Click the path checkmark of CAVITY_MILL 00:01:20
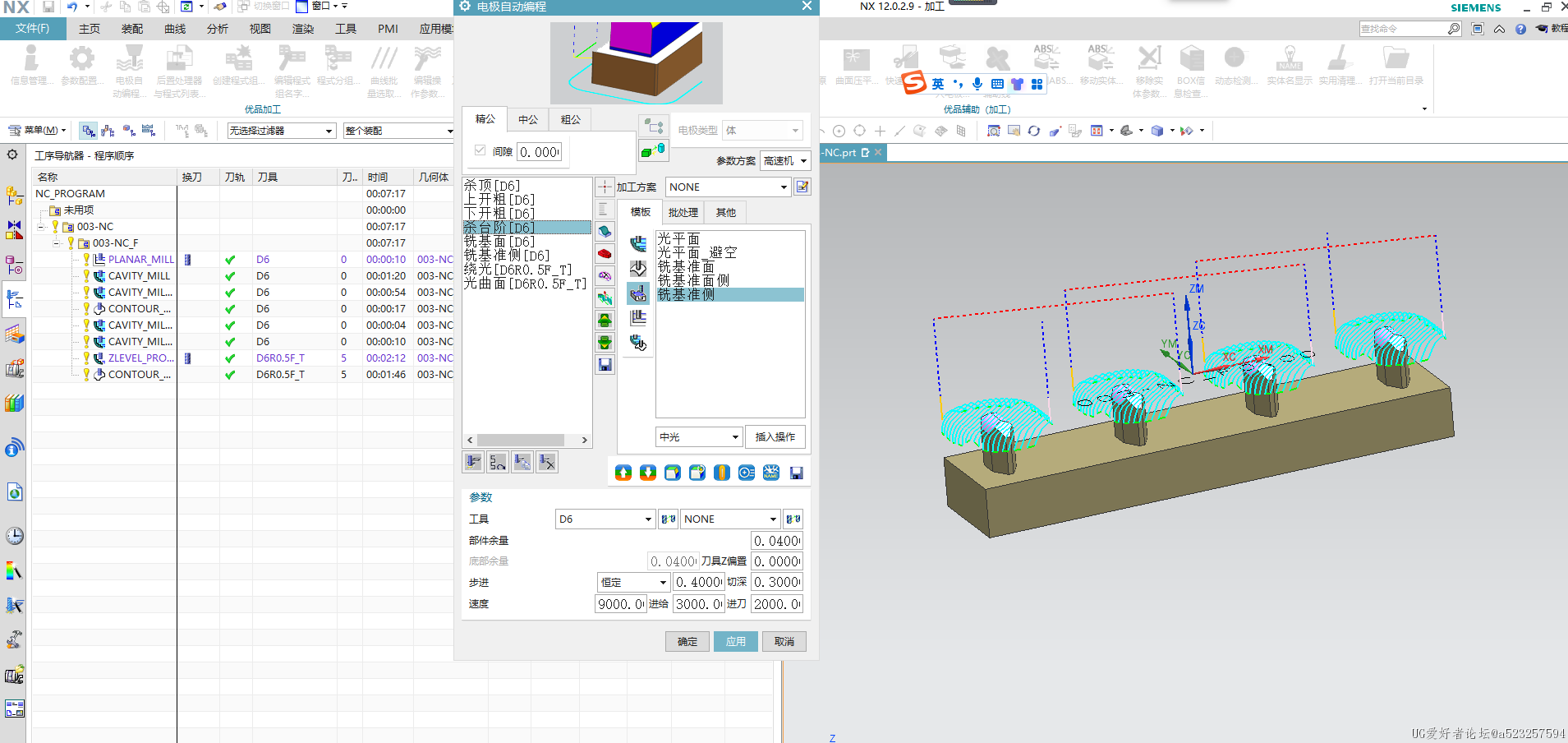Viewport: 1568px width, 743px height. tap(230, 276)
